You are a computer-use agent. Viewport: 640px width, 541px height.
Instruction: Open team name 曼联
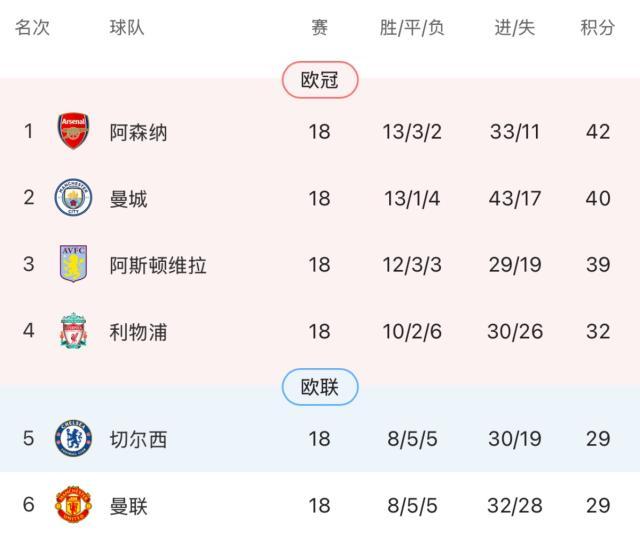point(128,505)
